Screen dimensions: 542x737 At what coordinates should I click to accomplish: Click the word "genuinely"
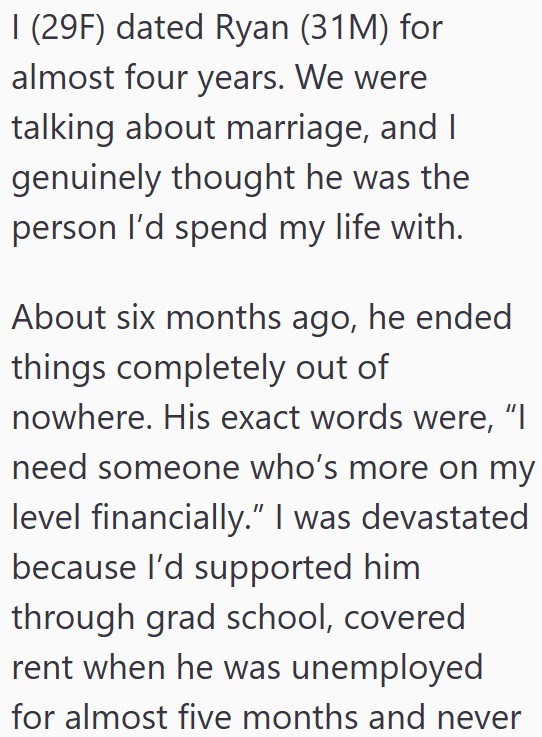click(86, 180)
